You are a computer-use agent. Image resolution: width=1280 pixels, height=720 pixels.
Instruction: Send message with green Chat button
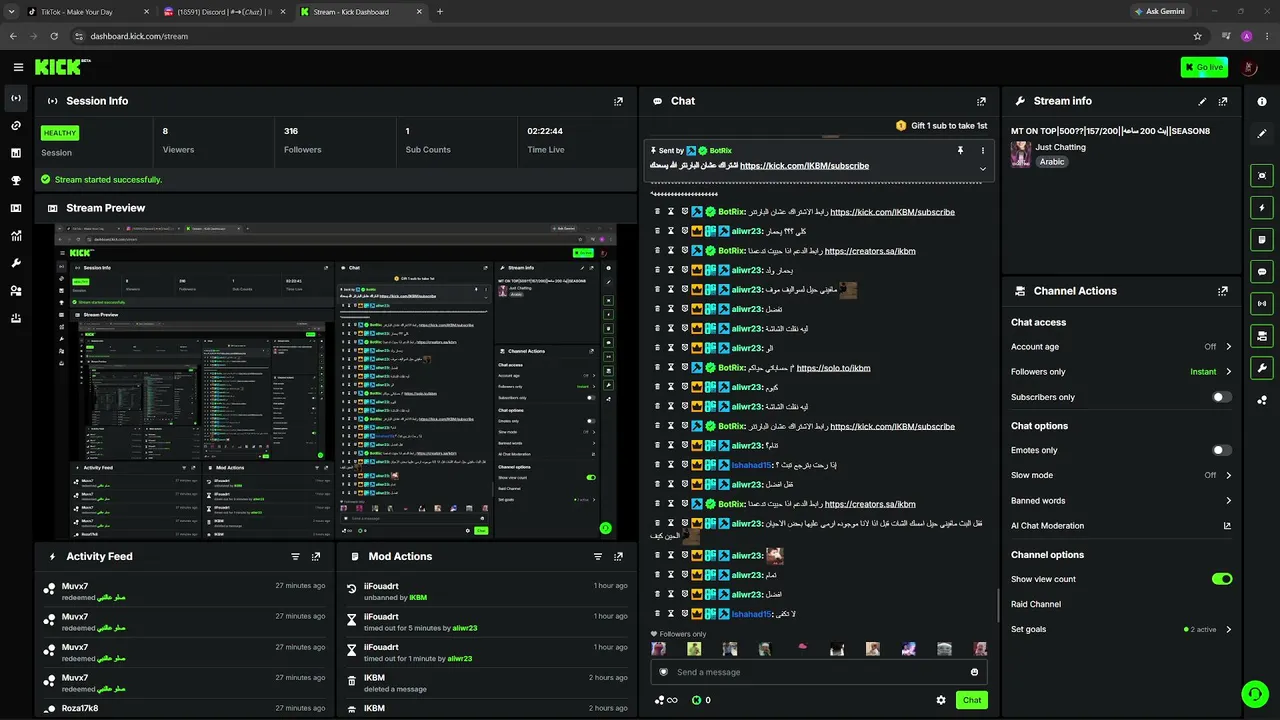pyautogui.click(x=972, y=700)
